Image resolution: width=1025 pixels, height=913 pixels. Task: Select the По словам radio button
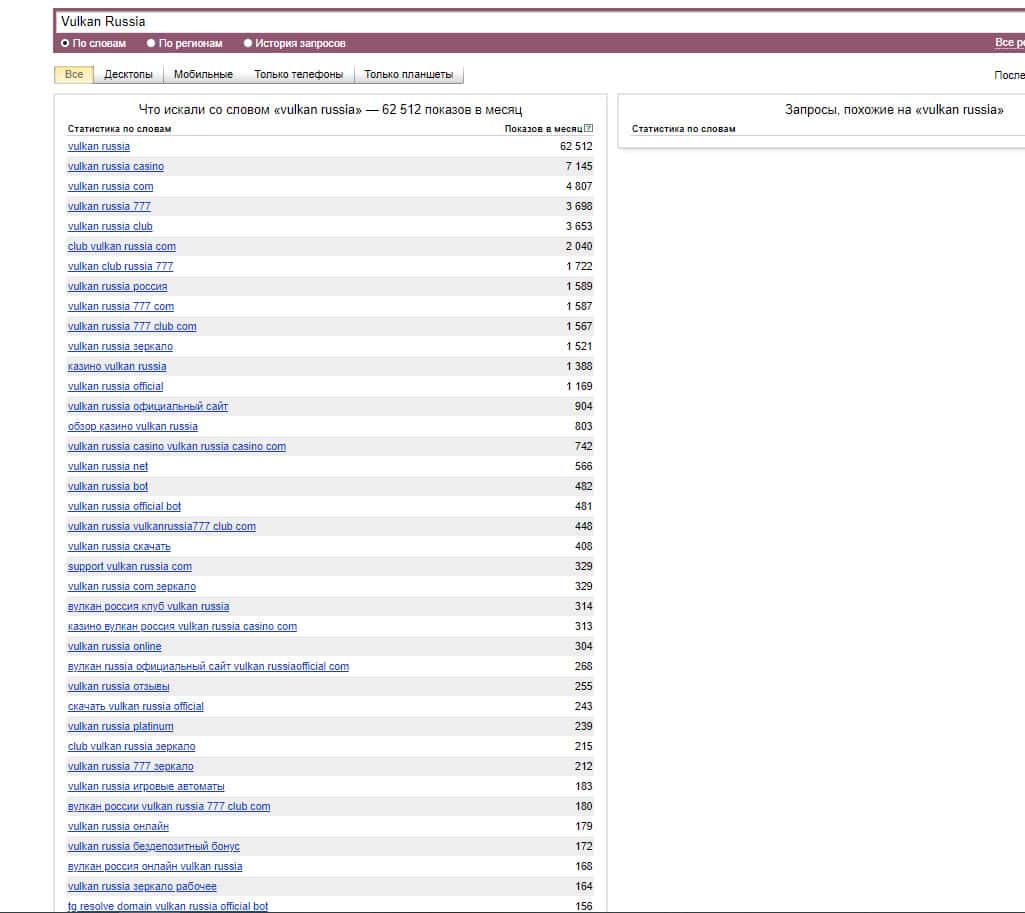65,43
